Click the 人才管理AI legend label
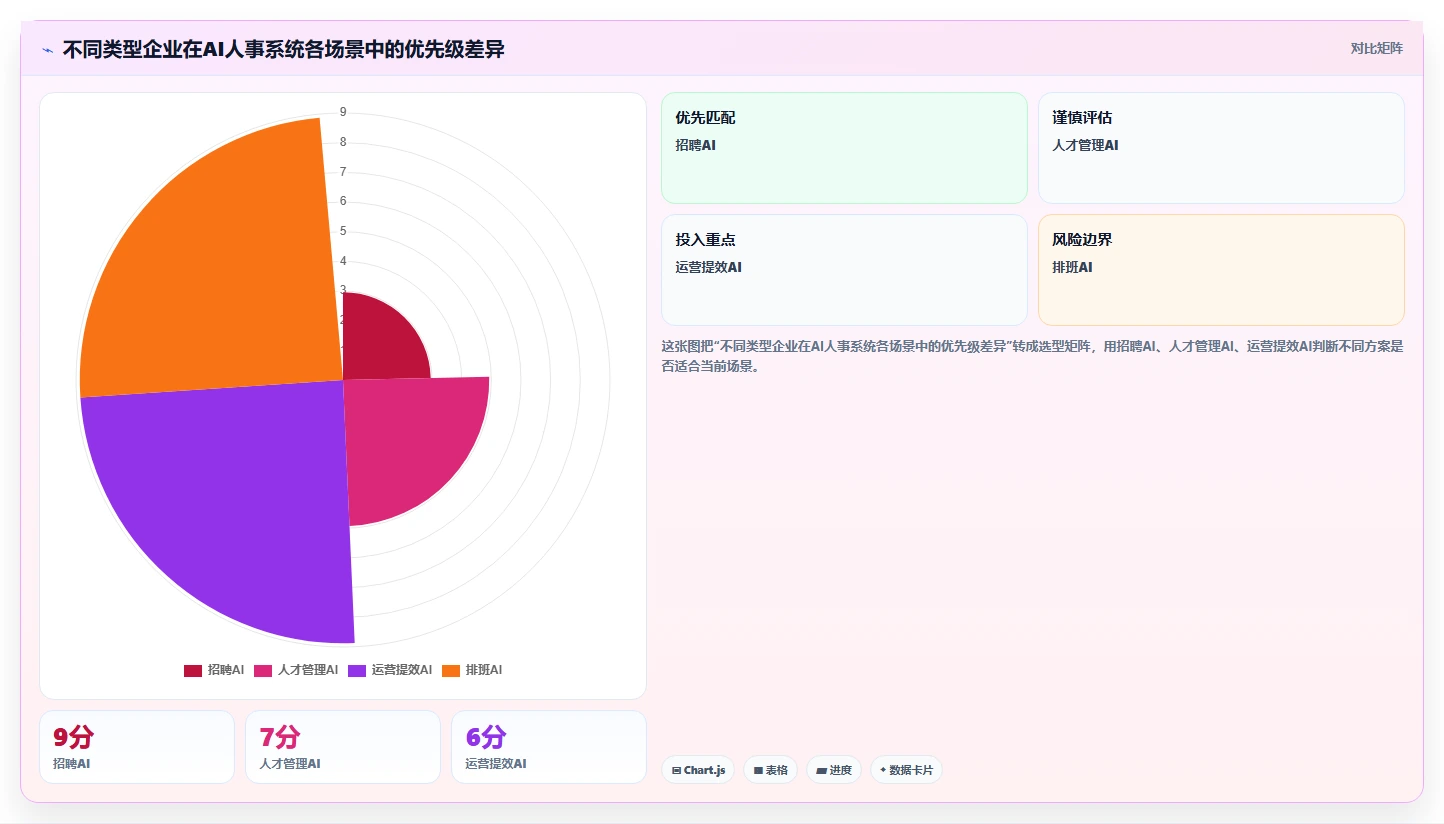Image resolution: width=1444 pixels, height=824 pixels. click(x=308, y=670)
